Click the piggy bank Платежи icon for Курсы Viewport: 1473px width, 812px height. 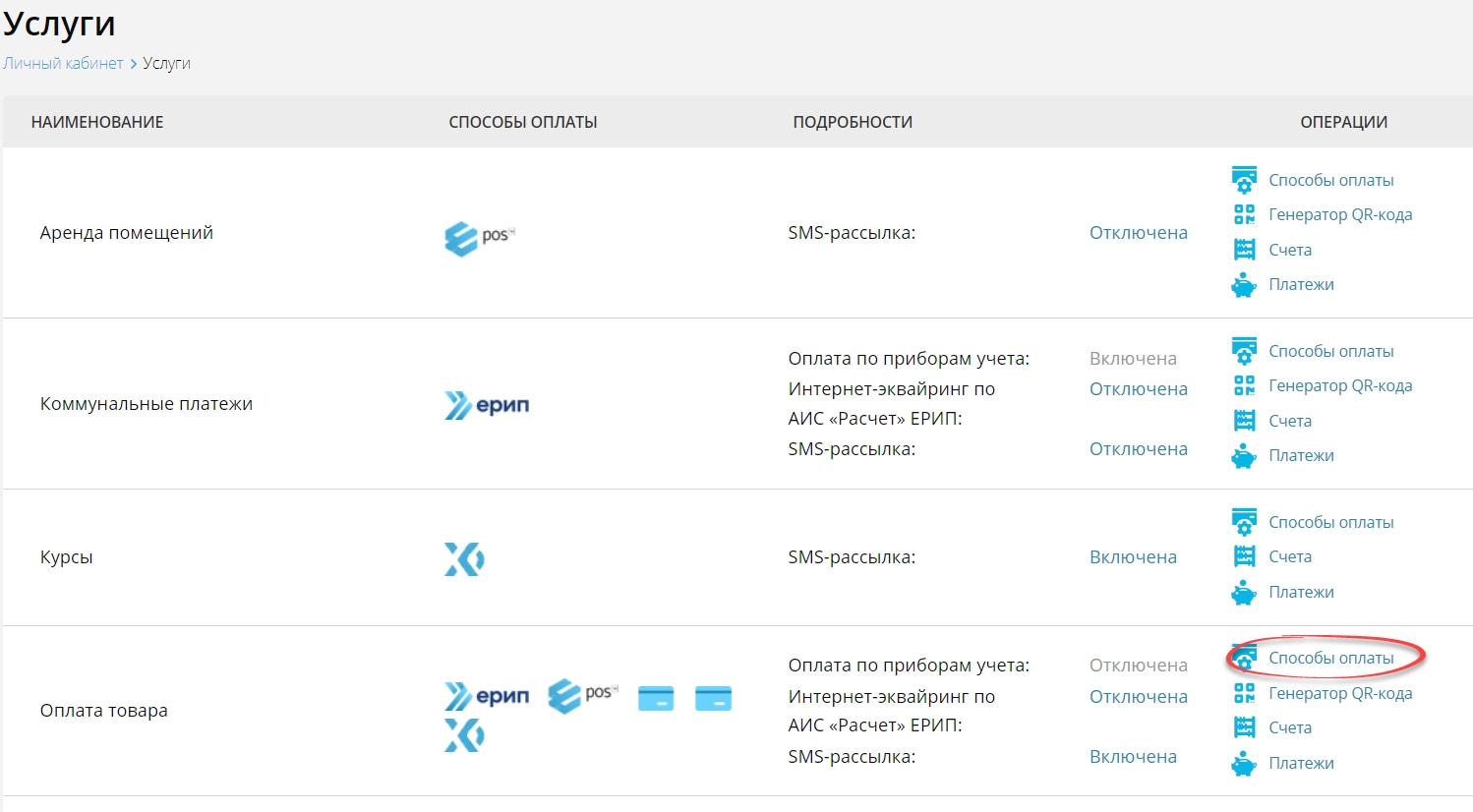pyautogui.click(x=1244, y=593)
